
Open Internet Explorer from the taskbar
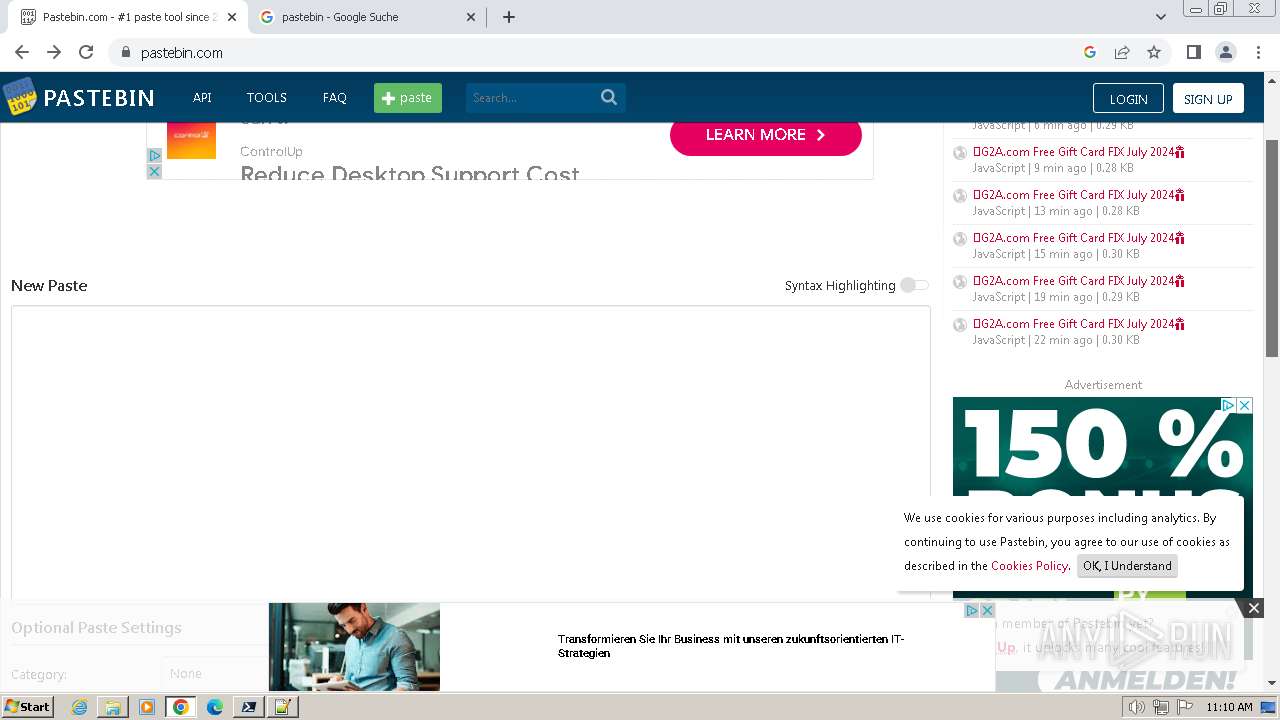[x=79, y=707]
